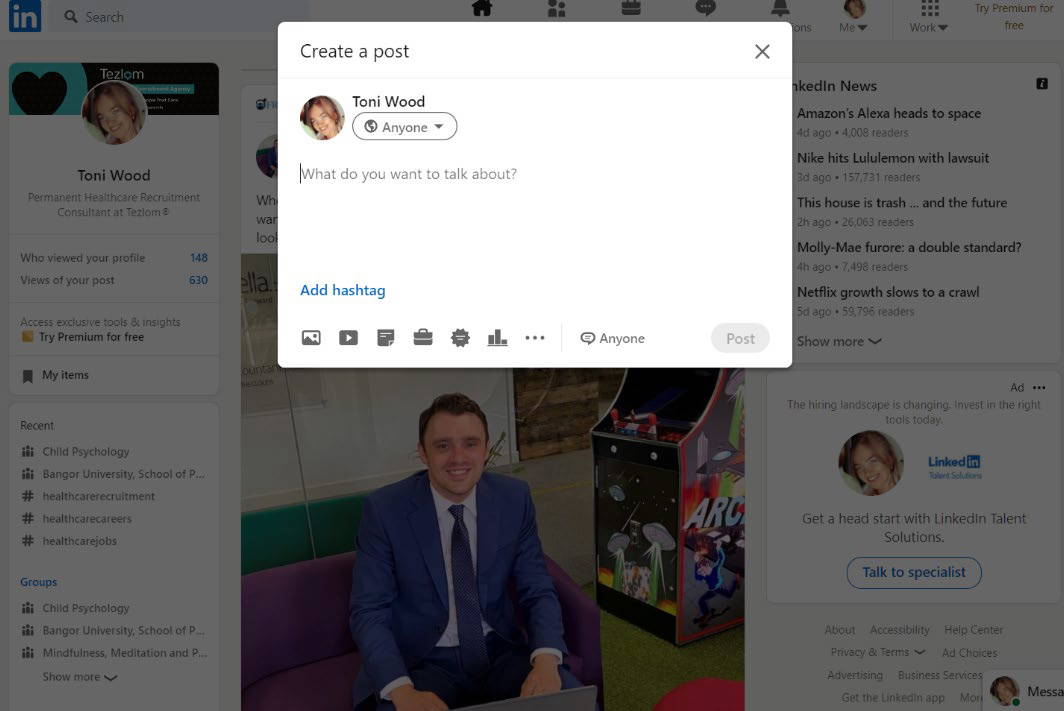Click the add document icon in post dialog
The width and height of the screenshot is (1064, 711).
coord(385,338)
